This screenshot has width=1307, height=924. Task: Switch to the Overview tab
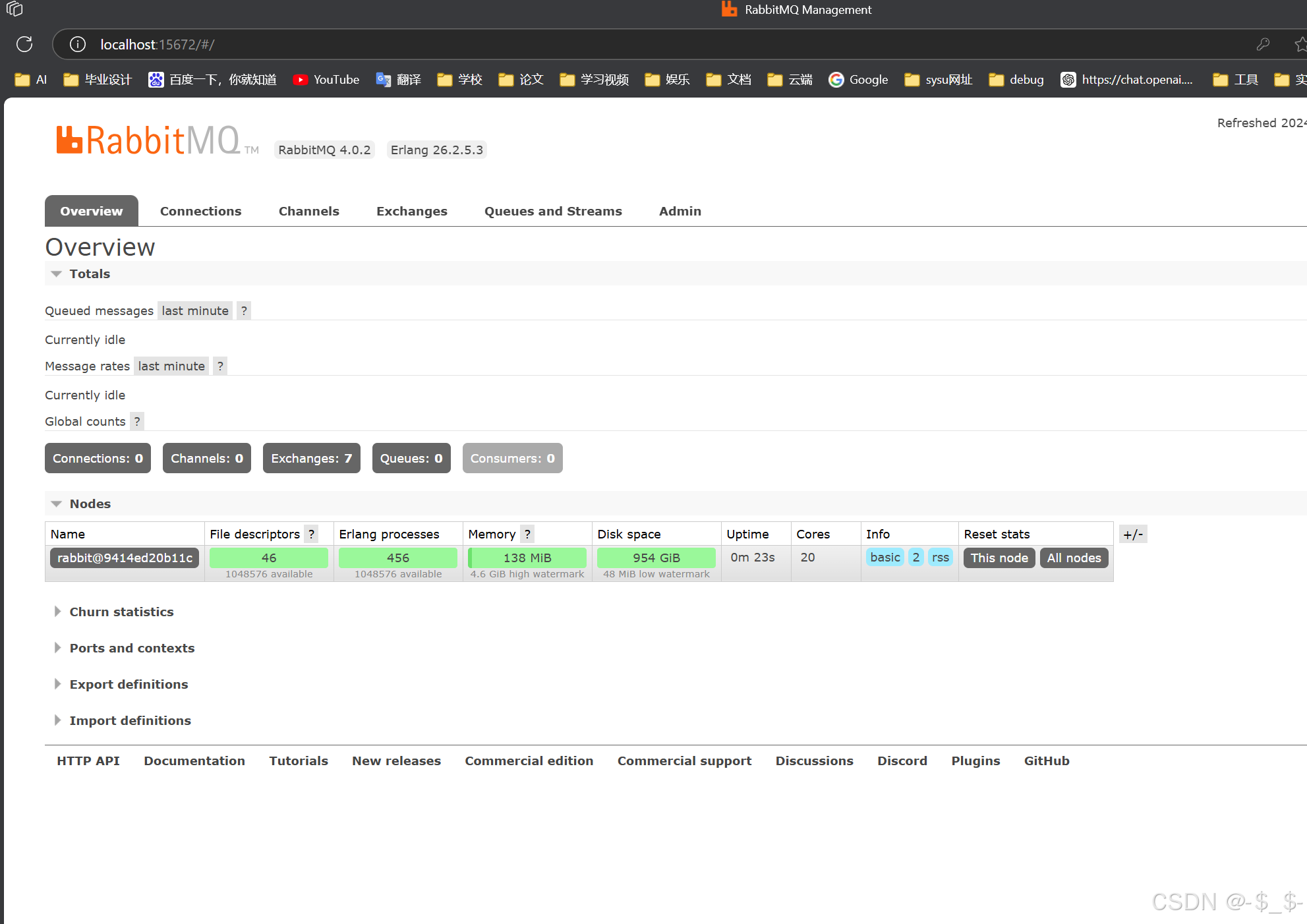click(x=92, y=211)
